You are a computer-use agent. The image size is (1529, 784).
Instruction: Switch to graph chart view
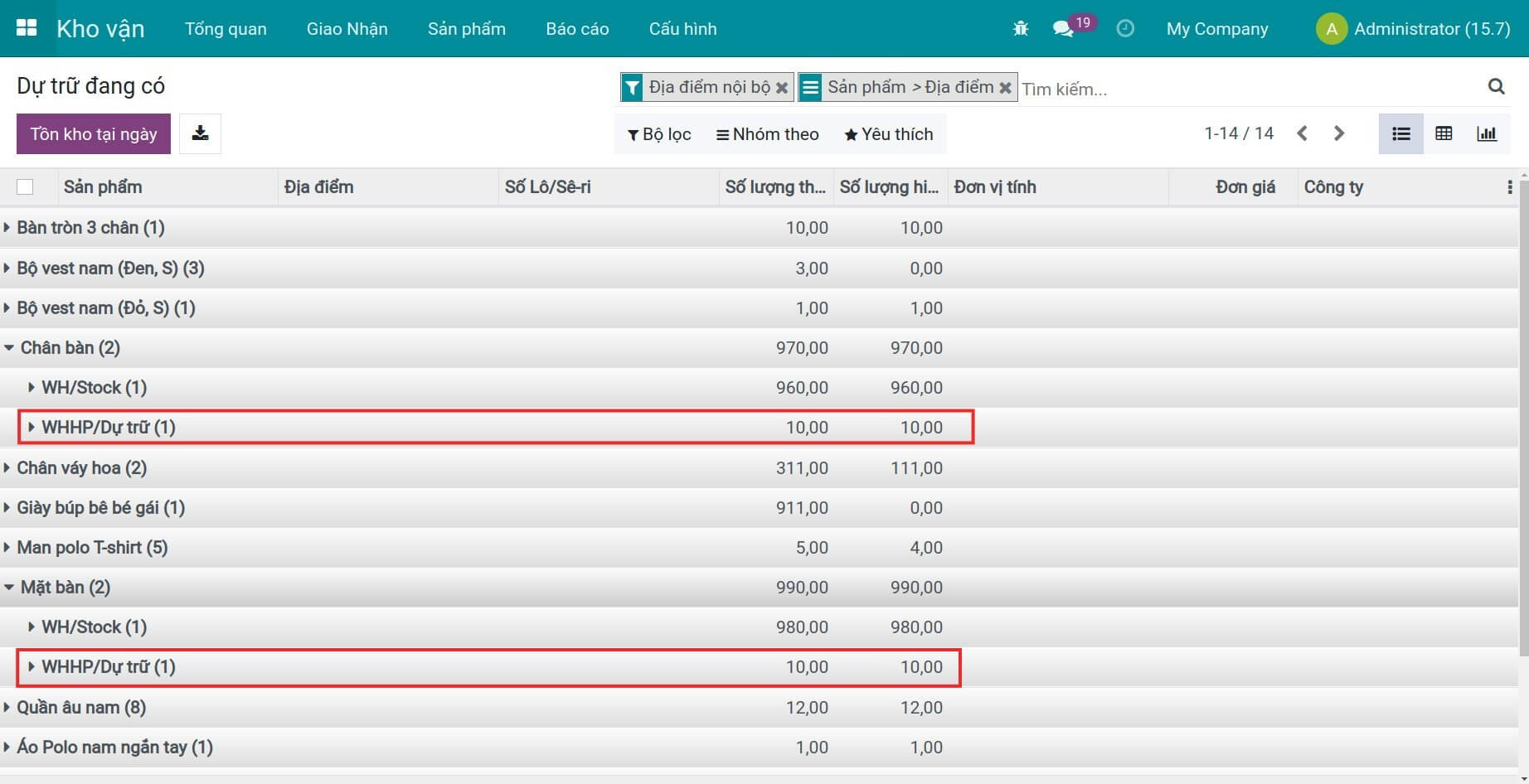(1487, 133)
